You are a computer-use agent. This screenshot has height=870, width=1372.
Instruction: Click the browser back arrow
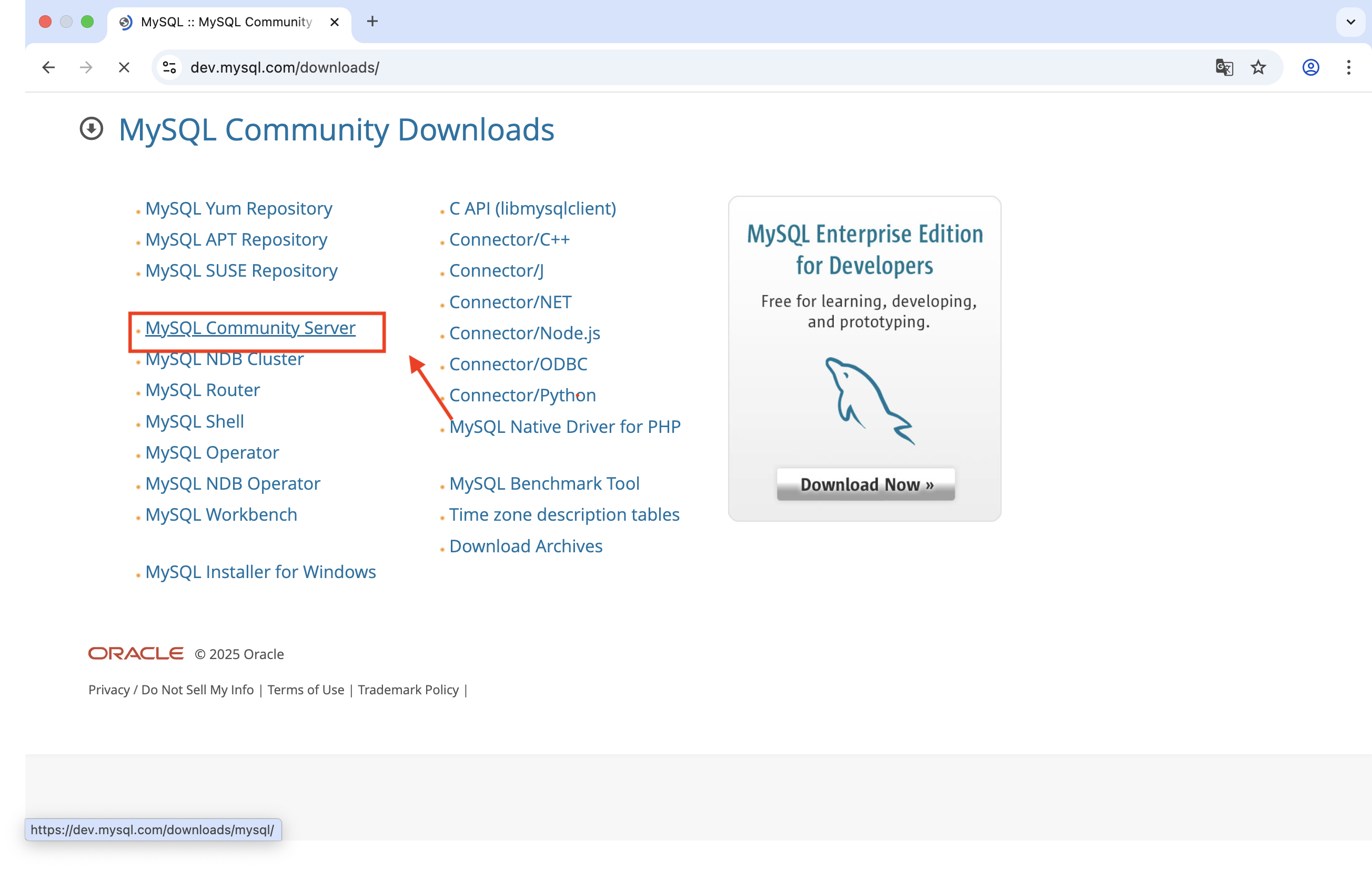(x=48, y=67)
